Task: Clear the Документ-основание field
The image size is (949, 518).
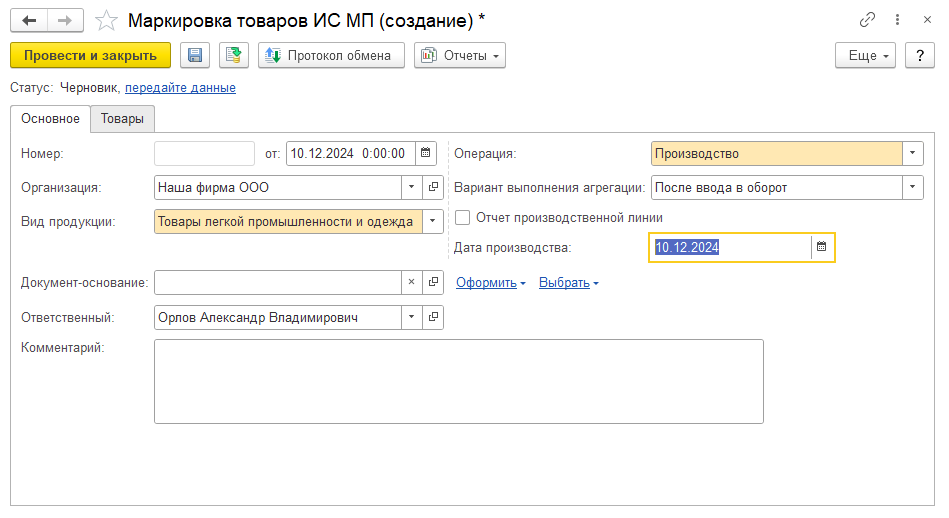Action: pos(412,283)
